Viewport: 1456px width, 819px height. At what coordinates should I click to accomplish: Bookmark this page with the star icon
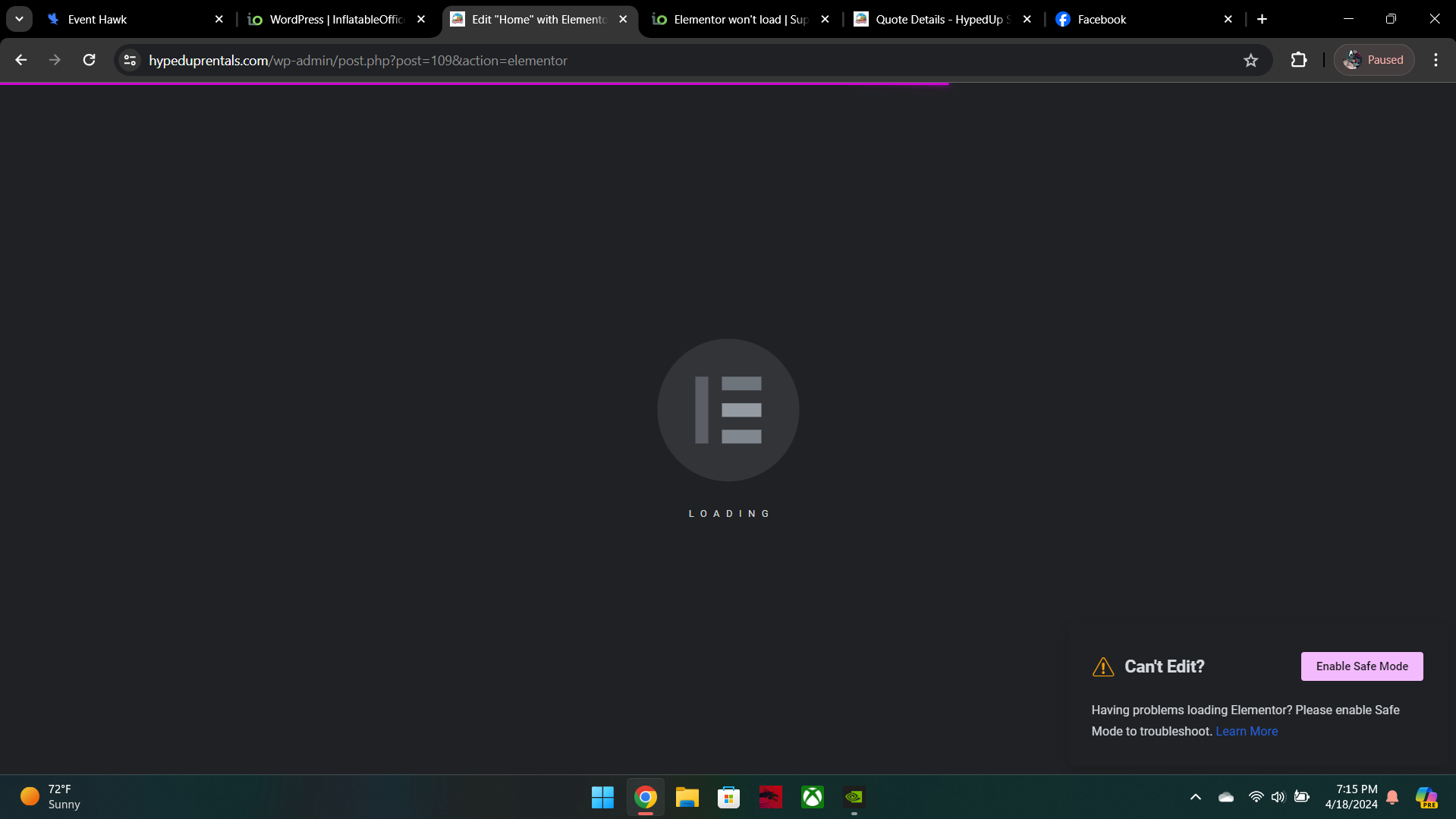tap(1250, 60)
